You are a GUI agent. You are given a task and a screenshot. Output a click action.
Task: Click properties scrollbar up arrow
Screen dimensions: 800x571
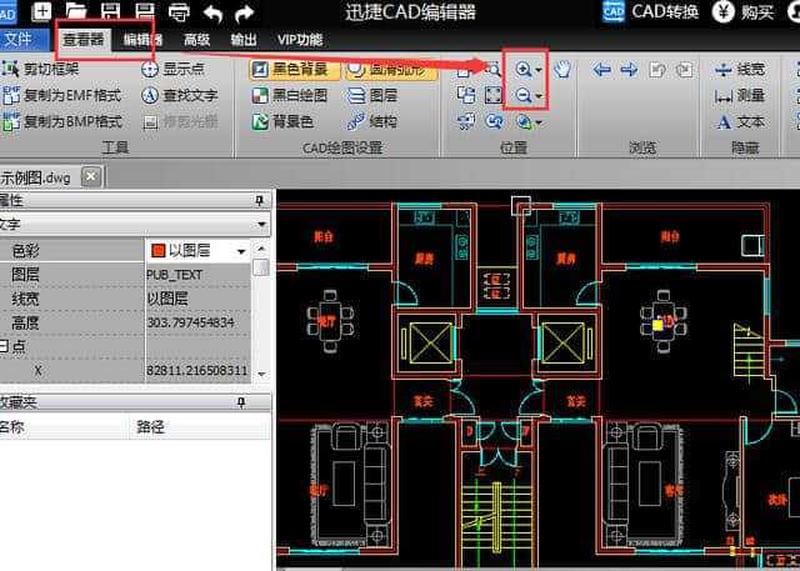point(261,249)
